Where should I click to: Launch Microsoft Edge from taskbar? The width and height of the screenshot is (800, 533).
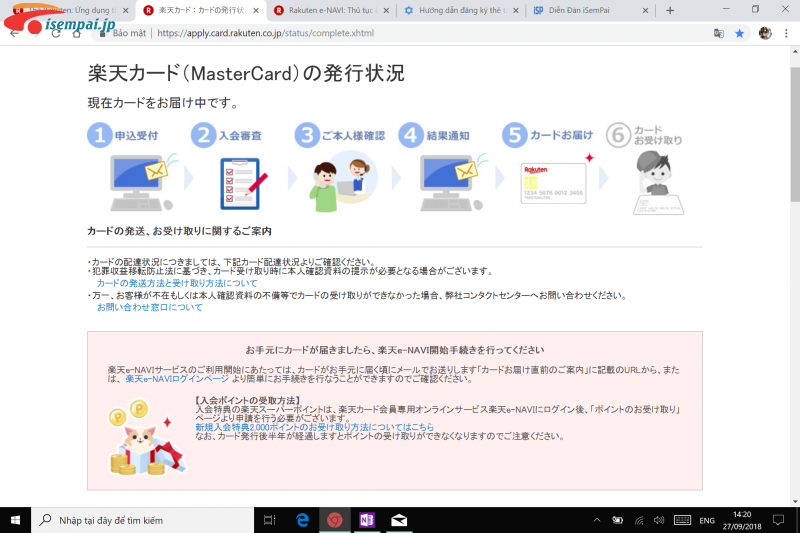pyautogui.click(x=303, y=520)
